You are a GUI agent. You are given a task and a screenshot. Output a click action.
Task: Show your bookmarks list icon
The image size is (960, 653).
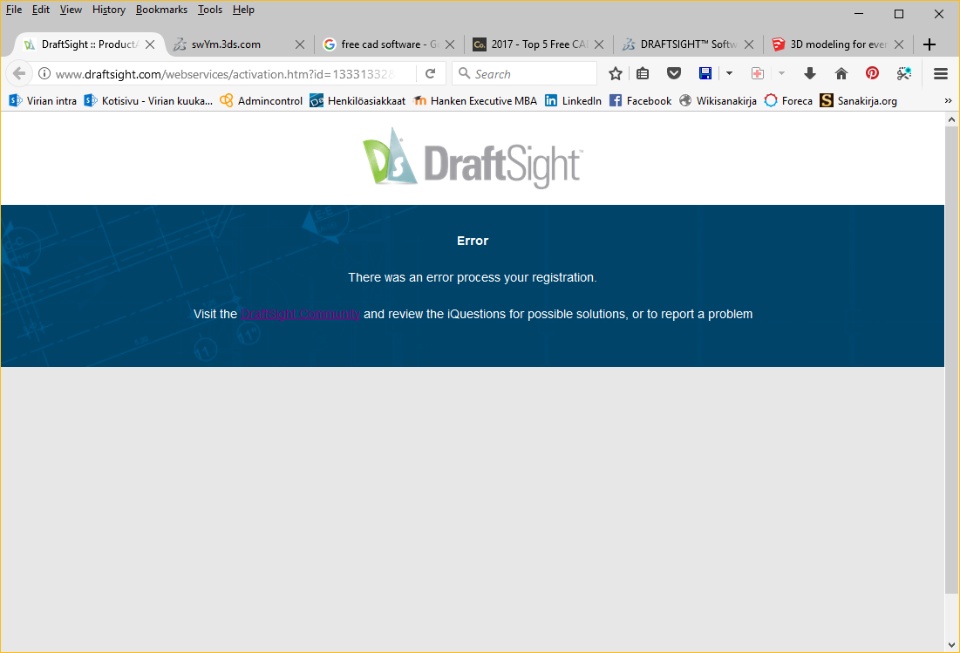tap(642, 73)
